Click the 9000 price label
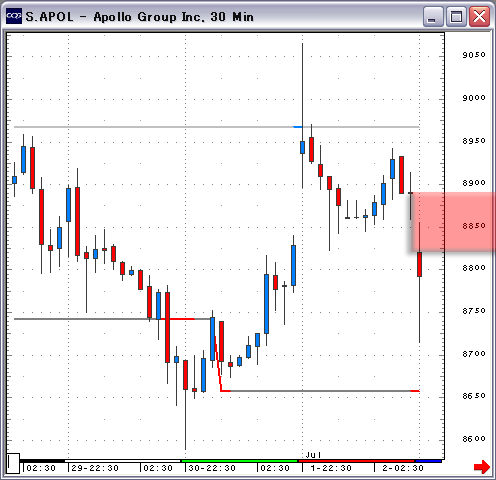496x480 pixels. point(474,98)
